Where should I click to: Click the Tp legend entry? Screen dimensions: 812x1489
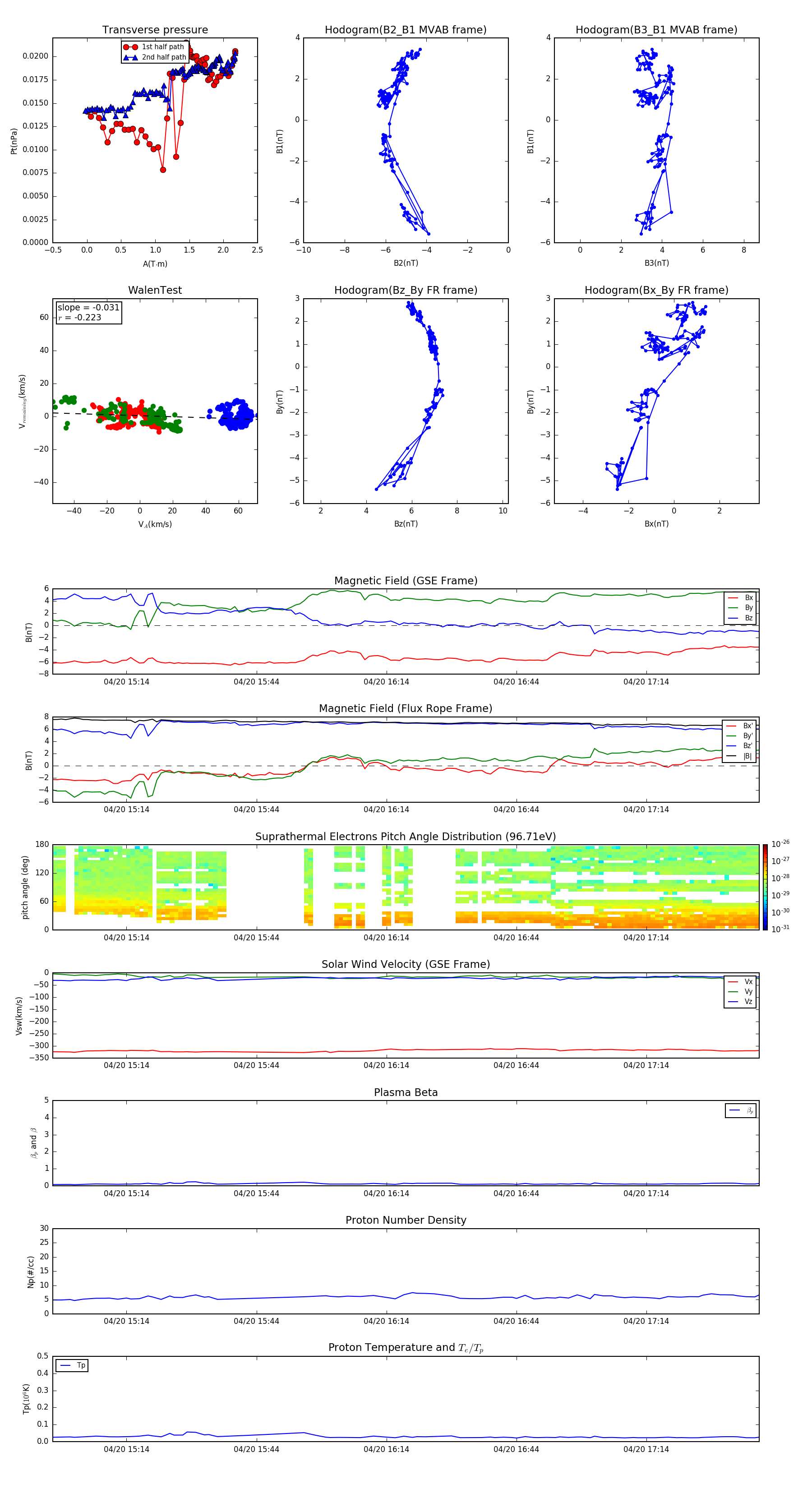(73, 1365)
